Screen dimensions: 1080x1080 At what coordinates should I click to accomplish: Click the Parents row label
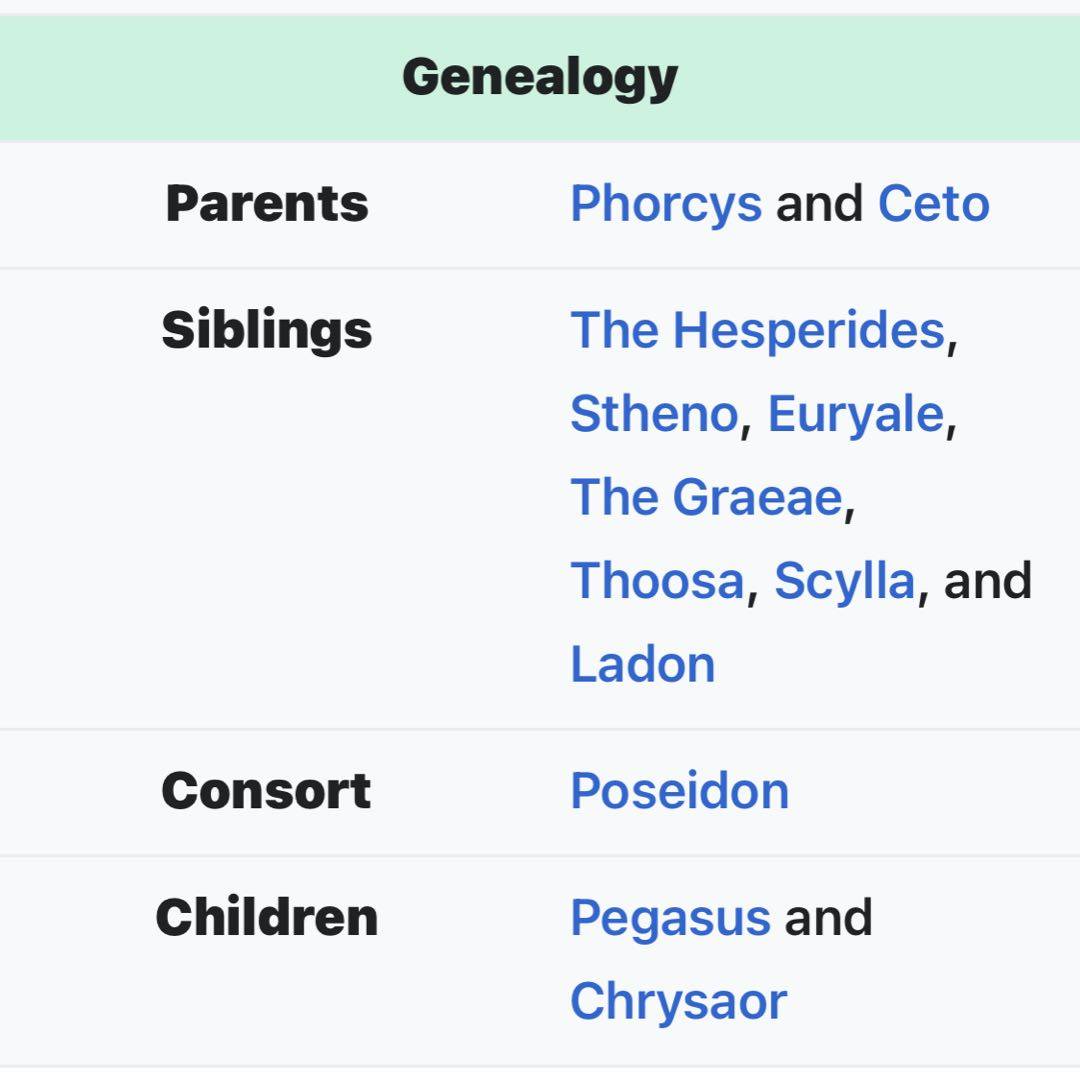[x=267, y=204]
